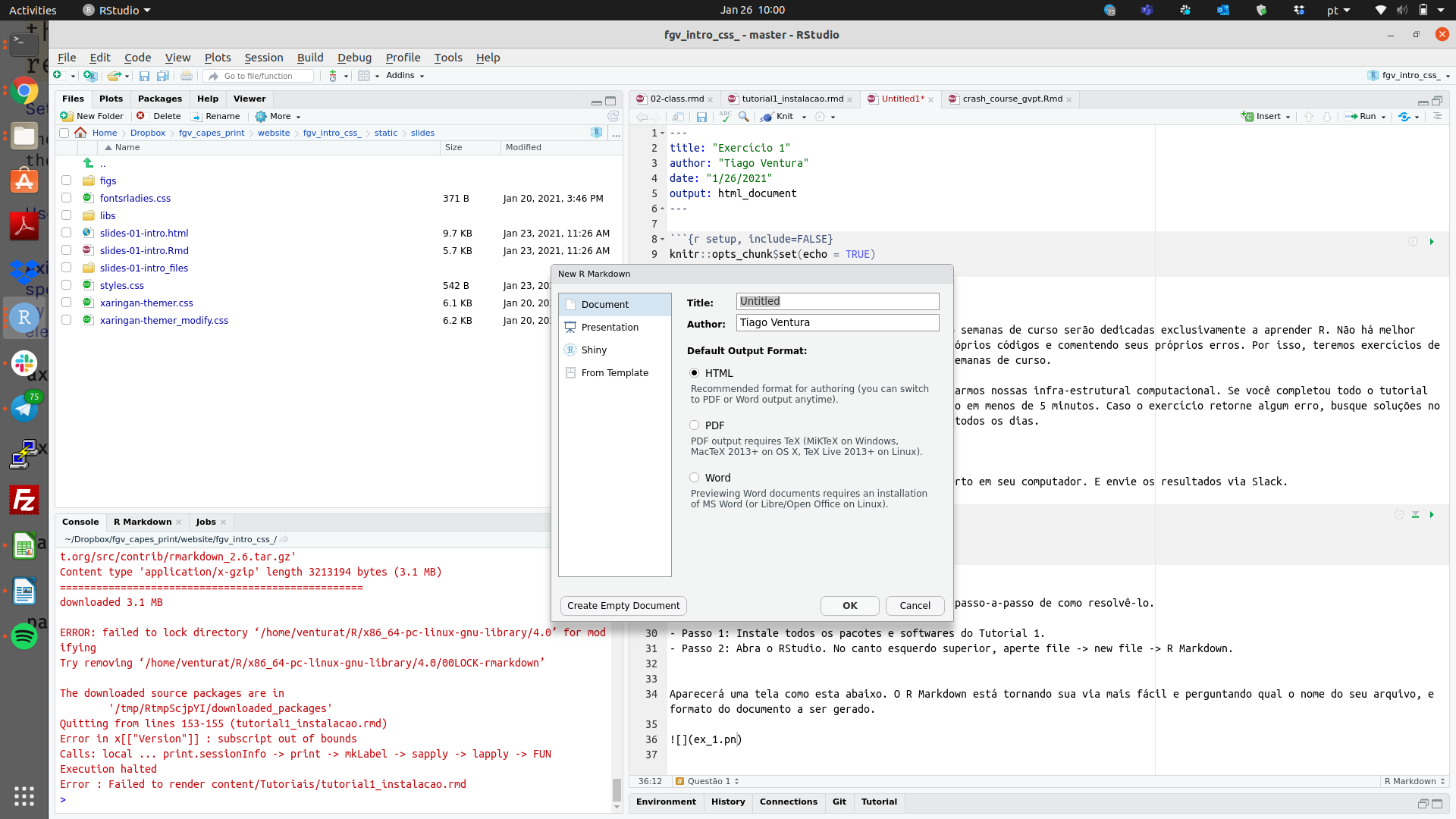Check the box next to styles.css

click(67, 285)
